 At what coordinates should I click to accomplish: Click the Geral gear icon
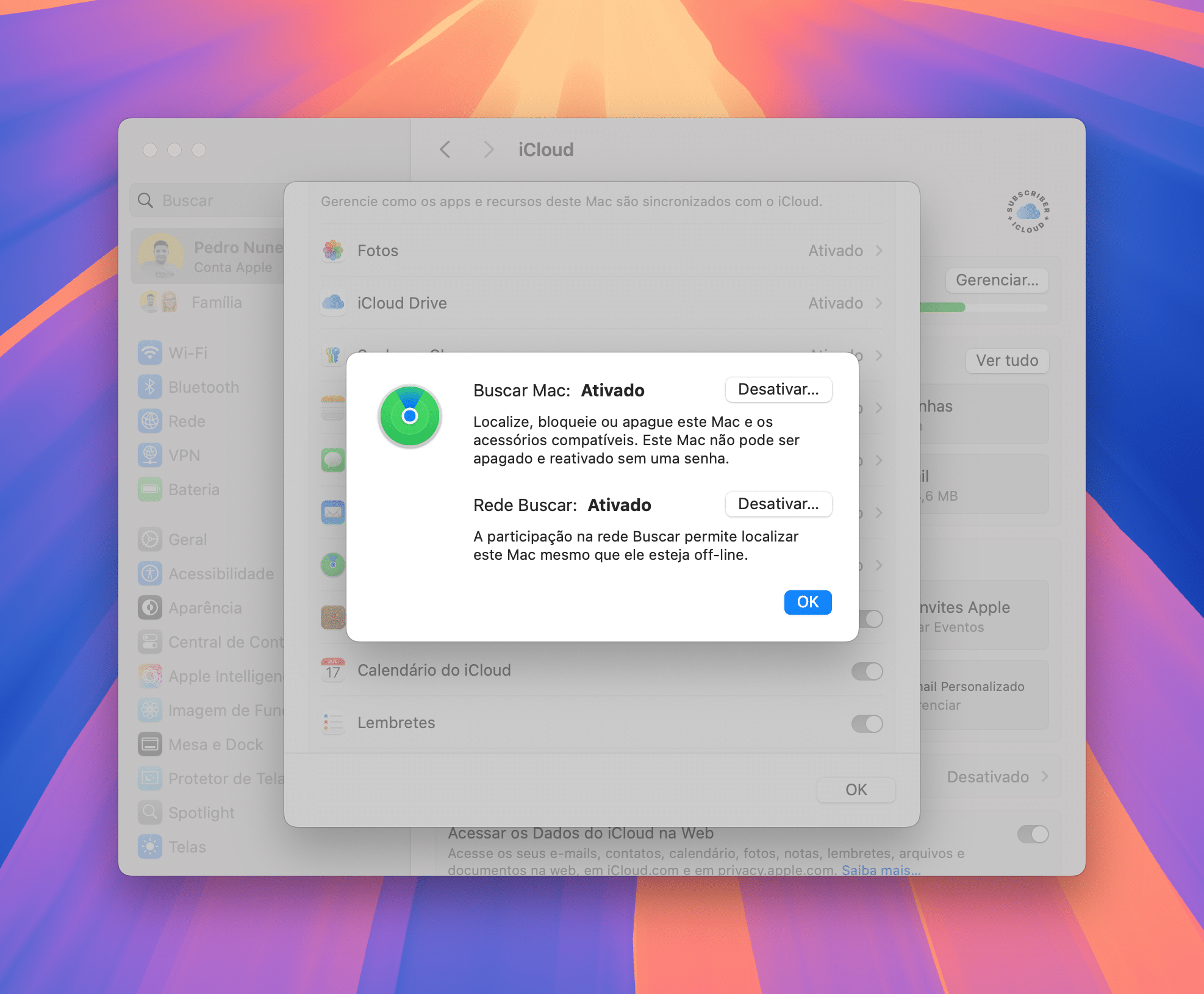pyautogui.click(x=150, y=540)
